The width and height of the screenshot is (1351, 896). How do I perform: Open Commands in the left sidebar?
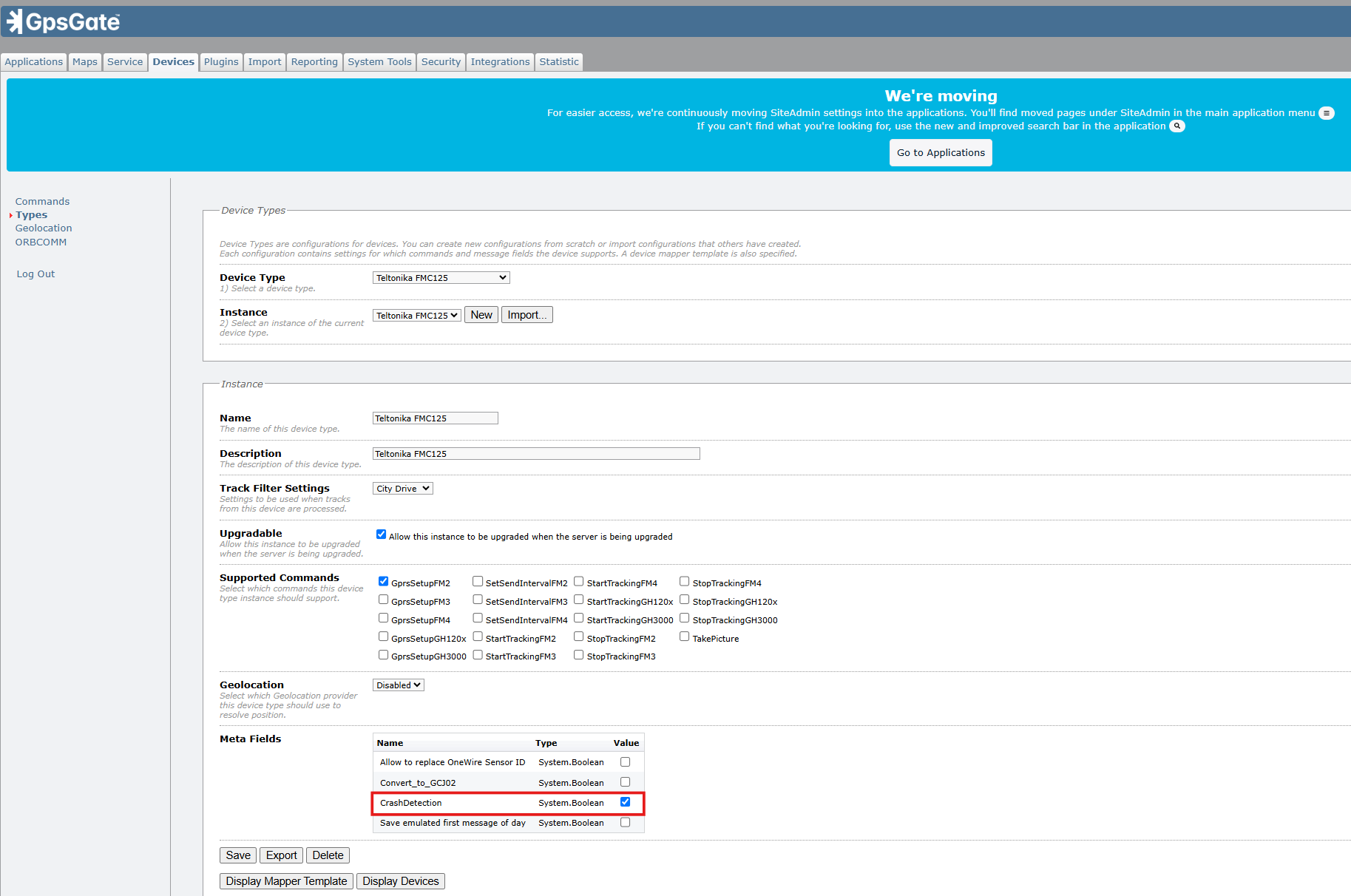(x=42, y=202)
